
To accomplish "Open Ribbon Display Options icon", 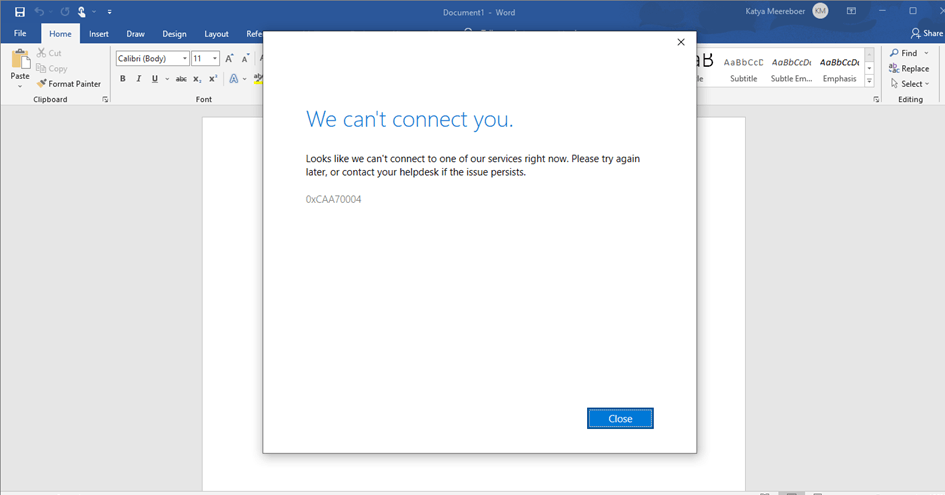I will 851,11.
